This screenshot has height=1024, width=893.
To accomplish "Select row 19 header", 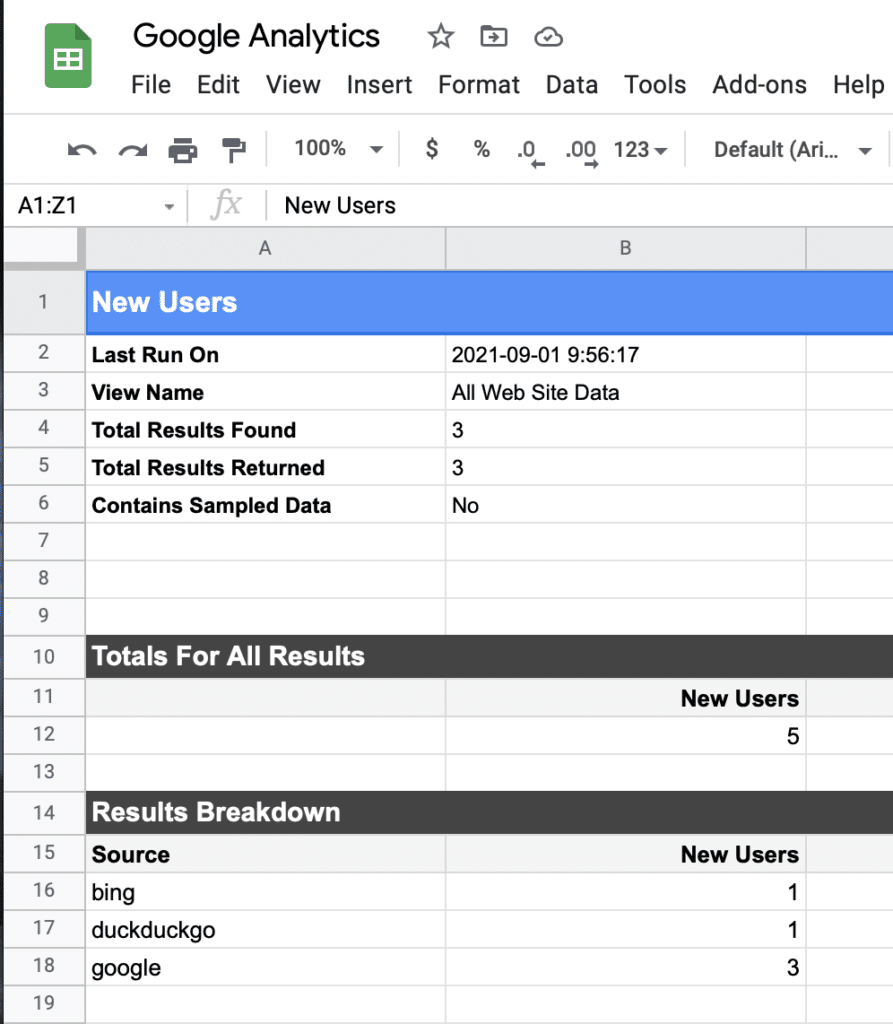I will pyautogui.click(x=44, y=1003).
